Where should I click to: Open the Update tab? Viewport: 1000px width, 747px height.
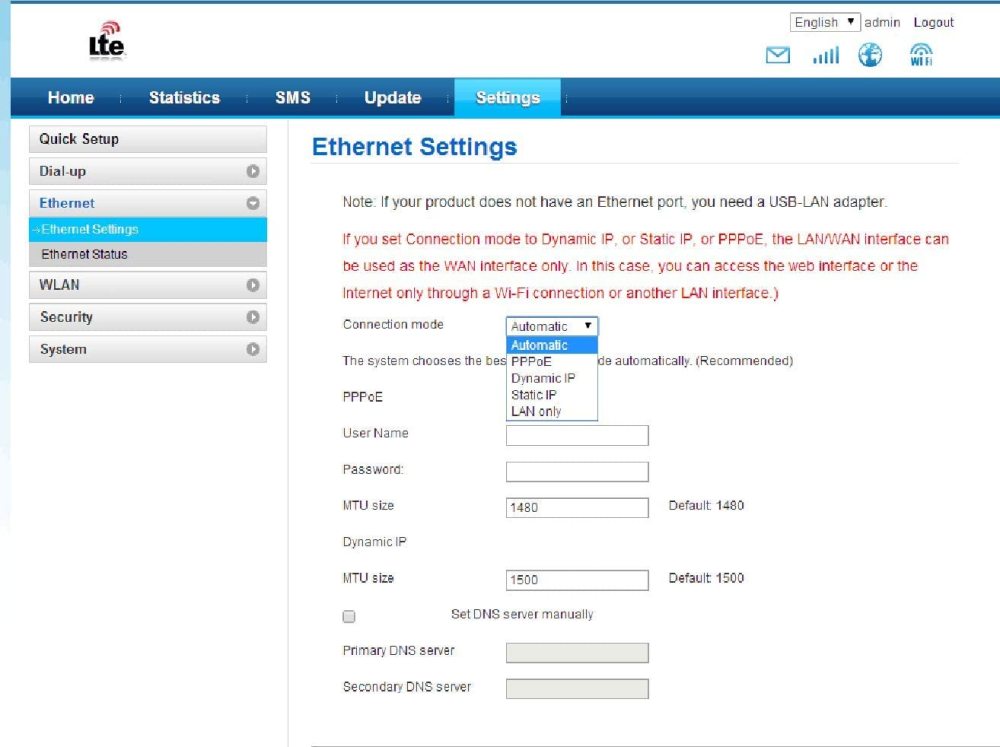click(x=392, y=97)
